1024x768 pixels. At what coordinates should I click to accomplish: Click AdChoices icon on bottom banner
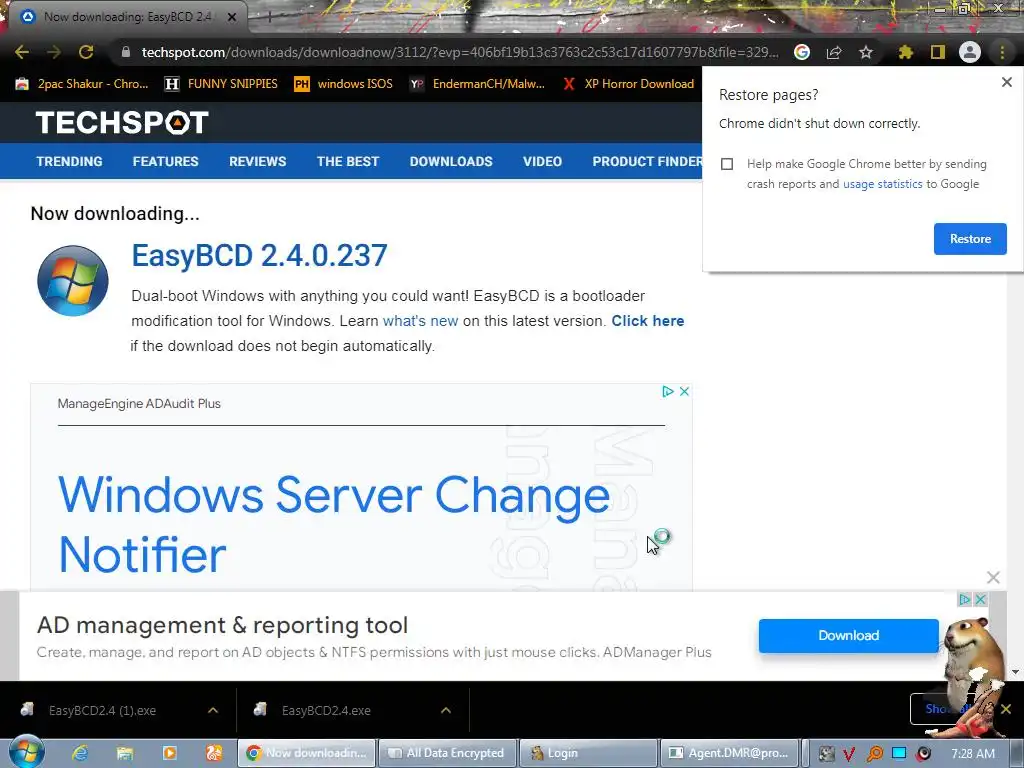pyautogui.click(x=964, y=600)
